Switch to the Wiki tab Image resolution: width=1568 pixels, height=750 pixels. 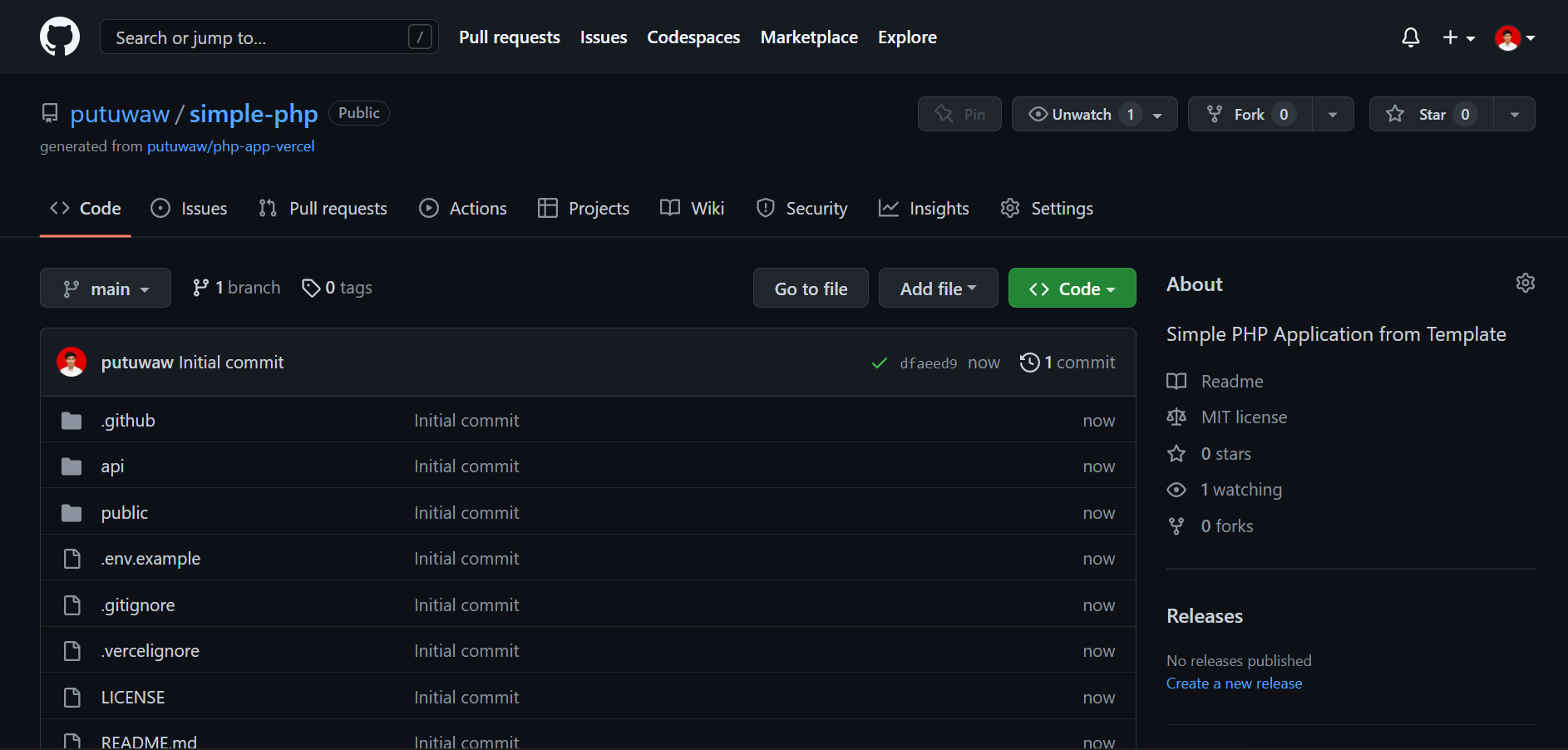click(692, 209)
